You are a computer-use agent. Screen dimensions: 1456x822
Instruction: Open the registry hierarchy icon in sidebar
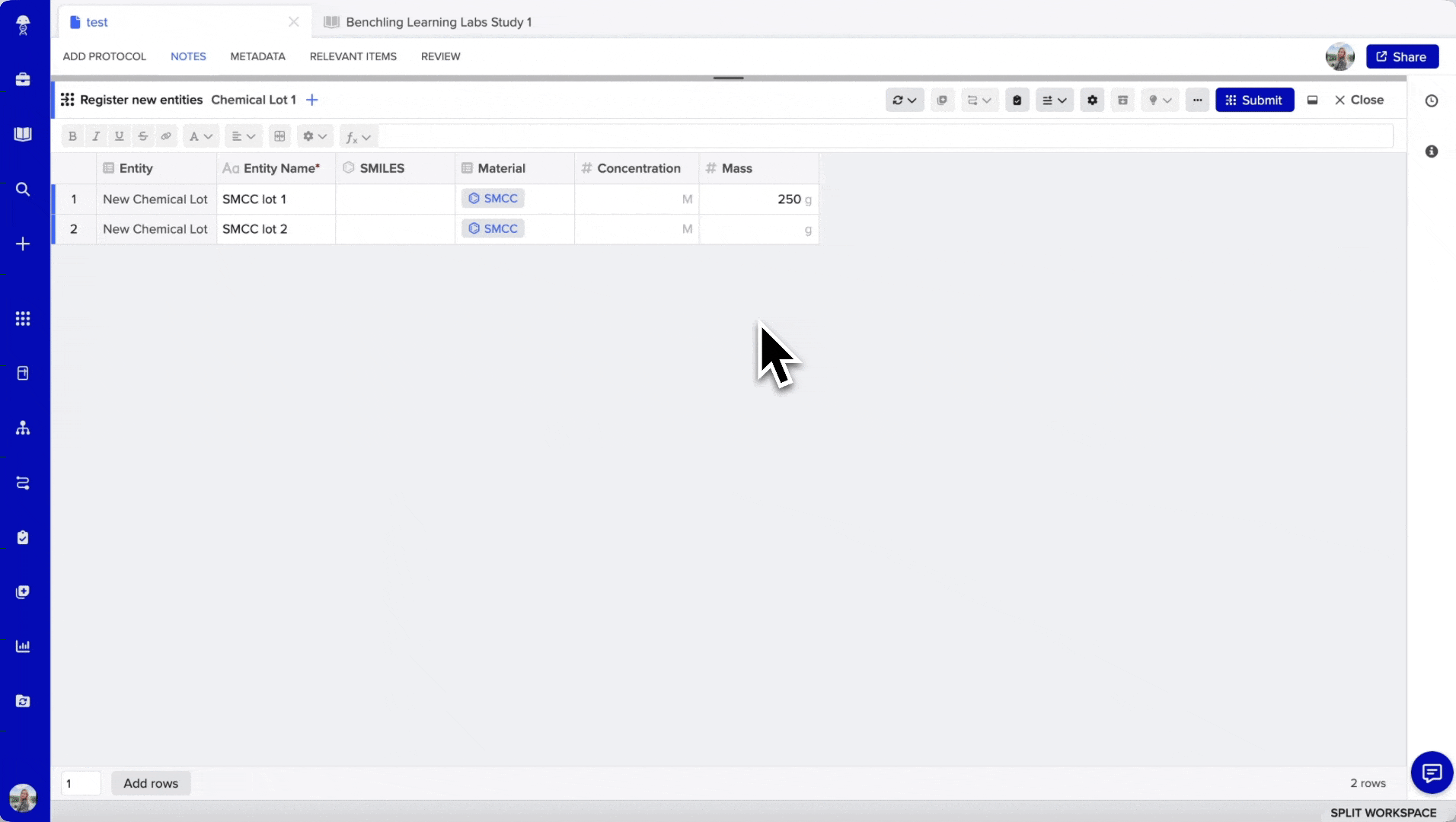pyautogui.click(x=23, y=428)
